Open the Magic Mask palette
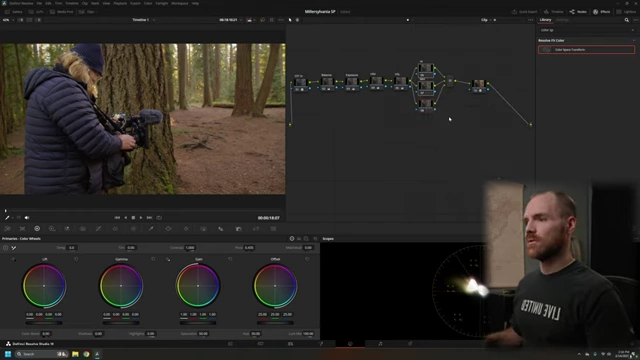The width and height of the screenshot is (640, 360). tap(203, 229)
